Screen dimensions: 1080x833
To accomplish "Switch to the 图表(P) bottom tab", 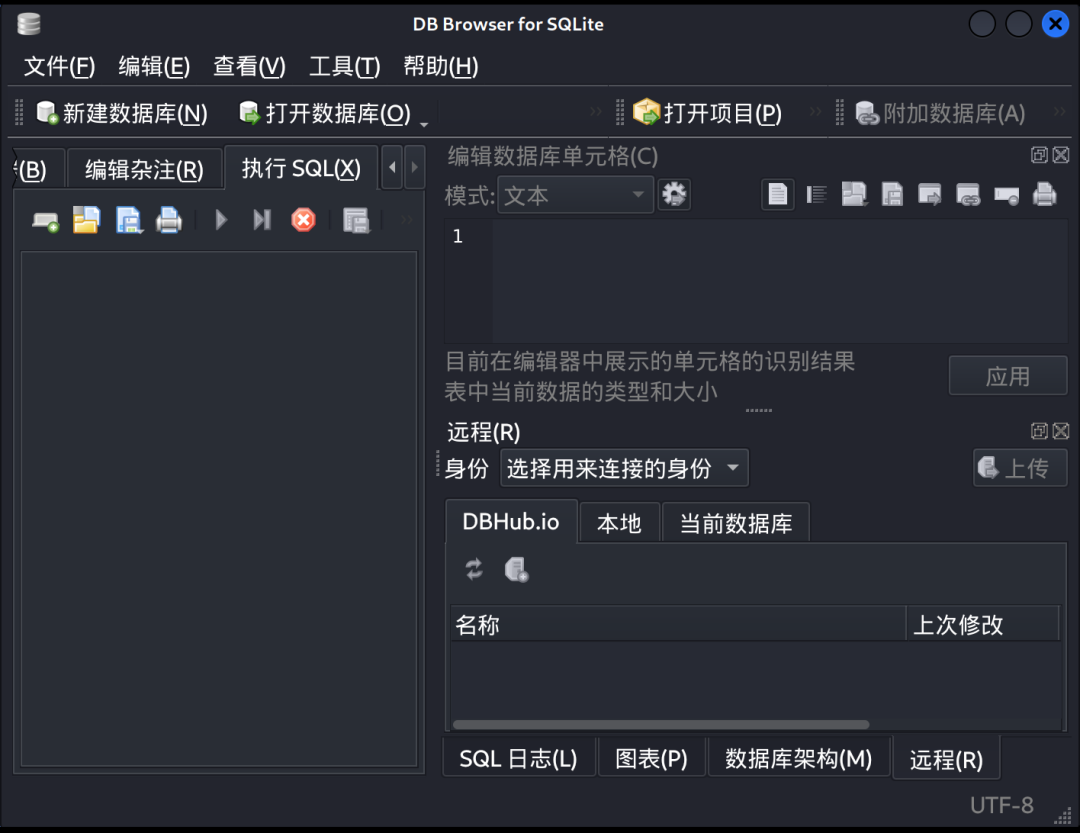I will click(x=651, y=759).
